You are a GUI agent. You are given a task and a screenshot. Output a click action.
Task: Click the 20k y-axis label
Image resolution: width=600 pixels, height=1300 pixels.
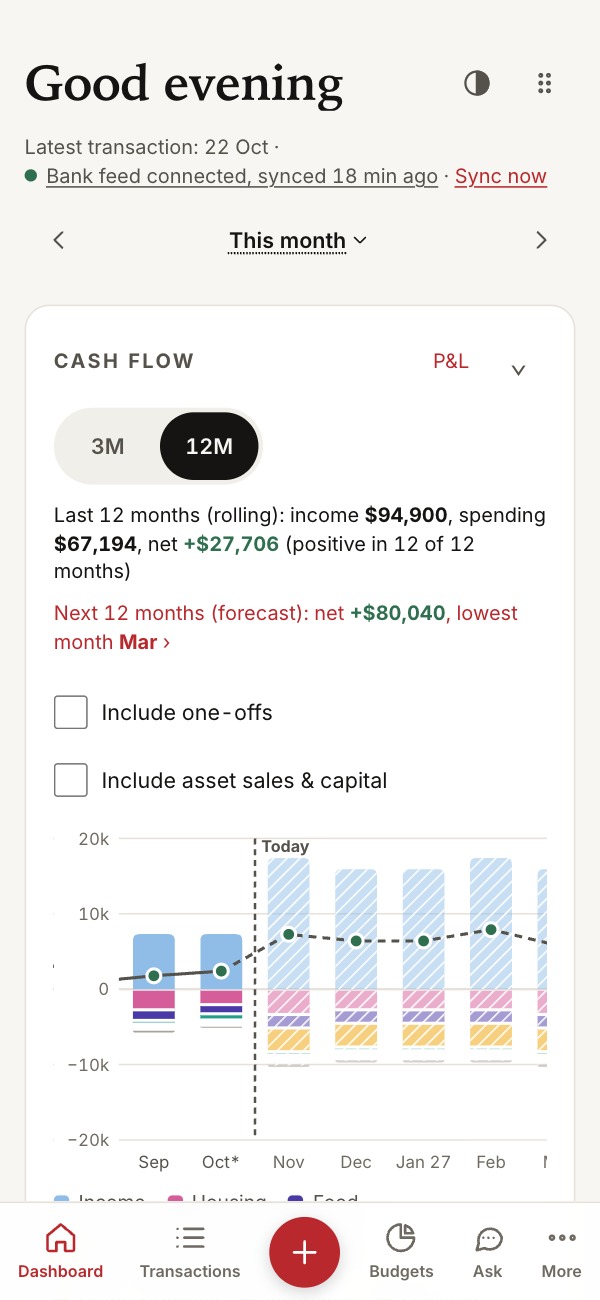coord(93,839)
